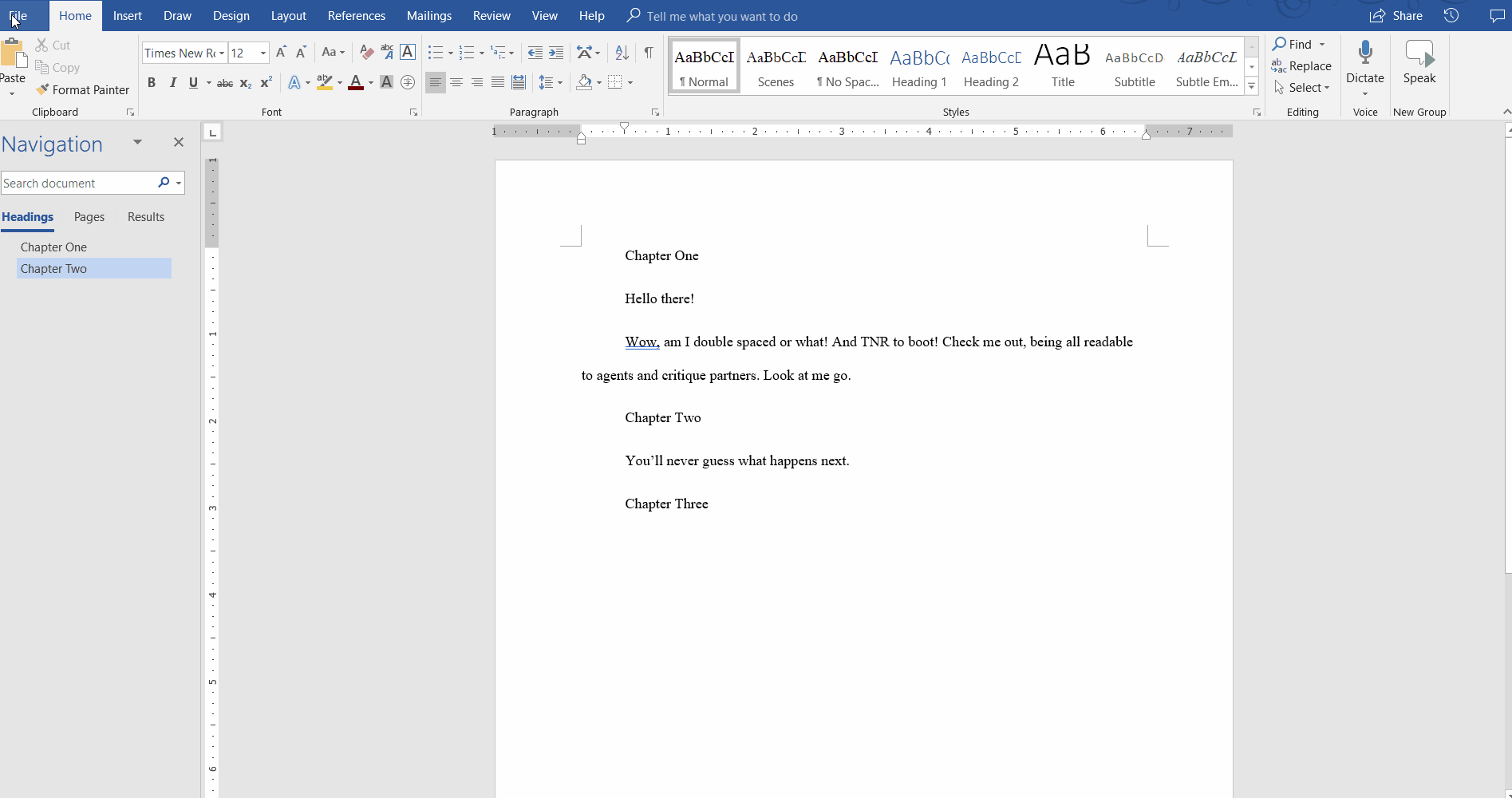
Task: Toggle Subscript formatting
Action: [x=246, y=82]
